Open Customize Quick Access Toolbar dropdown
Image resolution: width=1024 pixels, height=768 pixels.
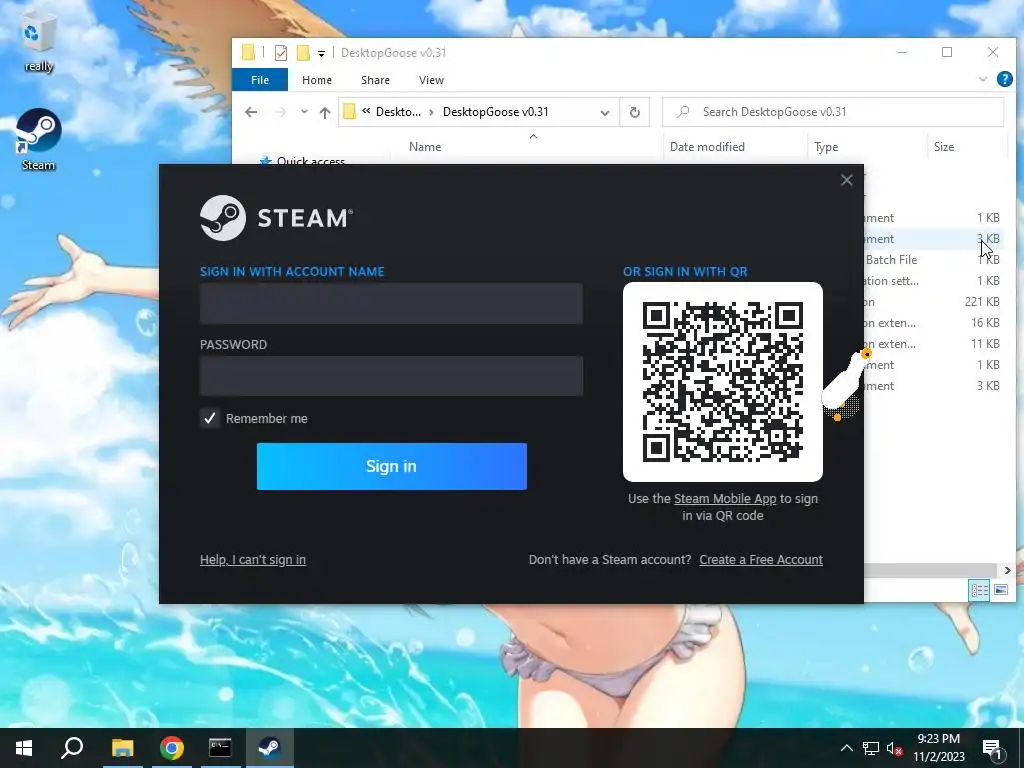(x=321, y=54)
